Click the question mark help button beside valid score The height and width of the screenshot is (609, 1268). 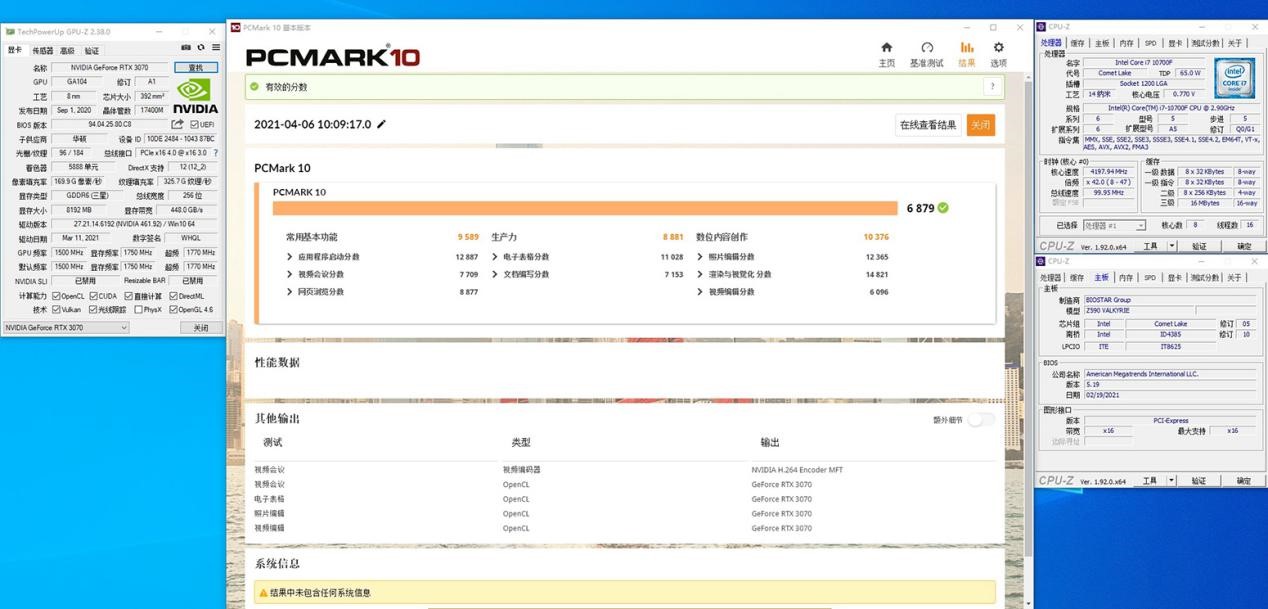992,87
